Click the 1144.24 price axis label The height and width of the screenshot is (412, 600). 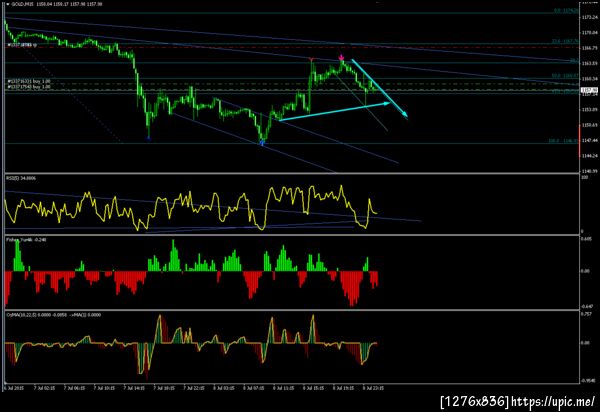tap(589, 156)
